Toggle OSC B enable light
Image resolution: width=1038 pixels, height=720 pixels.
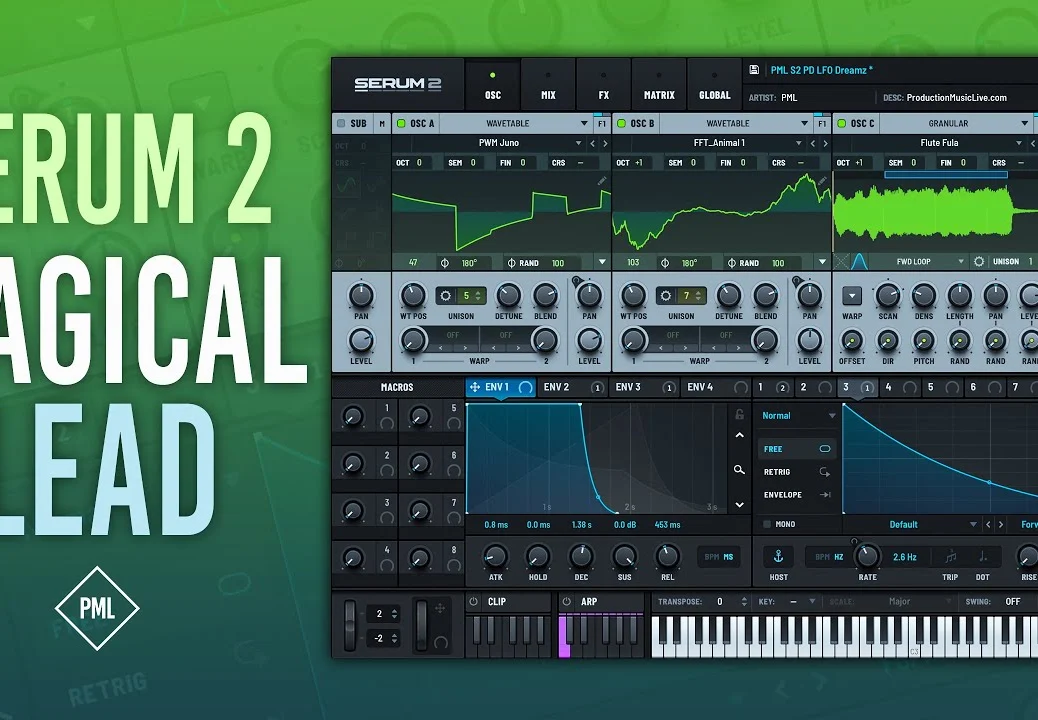[621, 123]
